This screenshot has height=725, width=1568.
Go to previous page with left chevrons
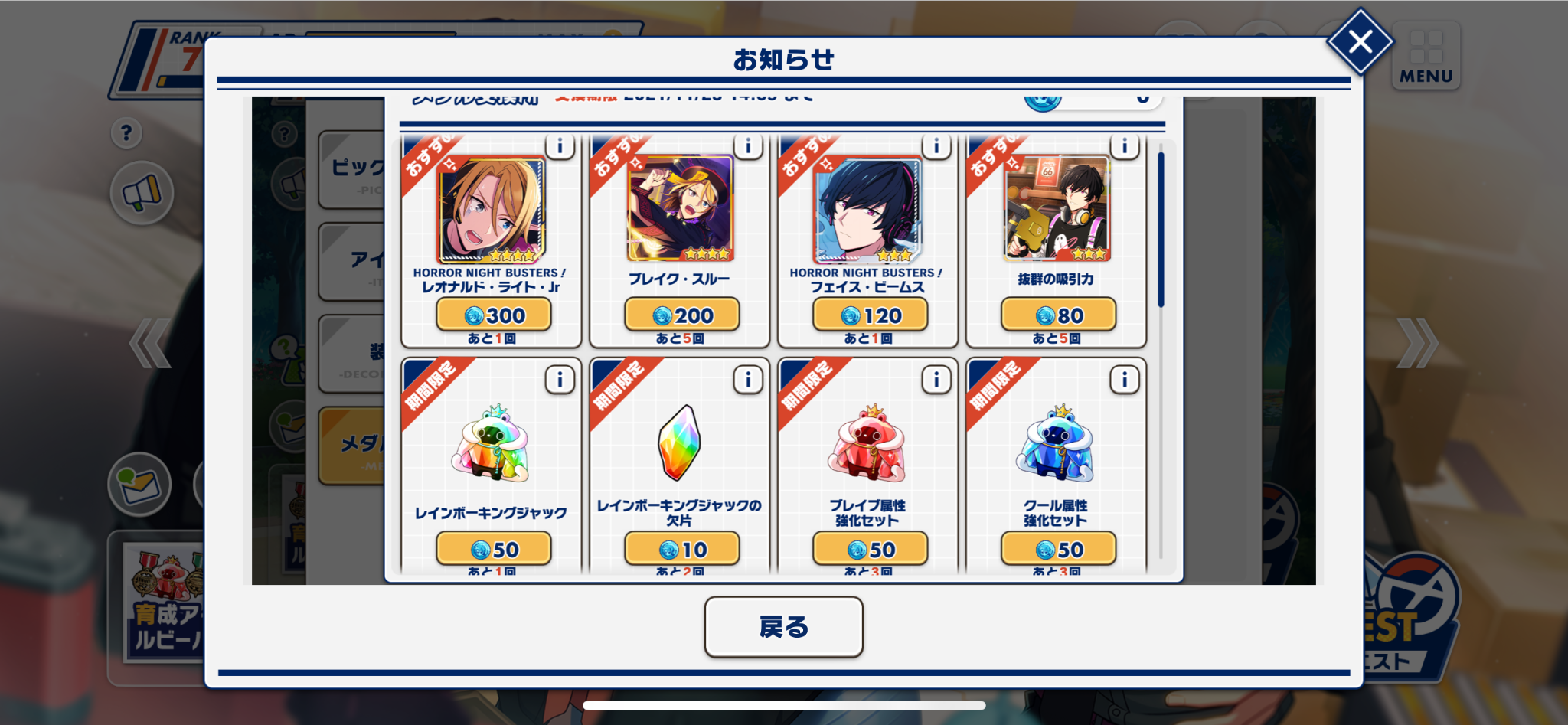click(x=150, y=343)
